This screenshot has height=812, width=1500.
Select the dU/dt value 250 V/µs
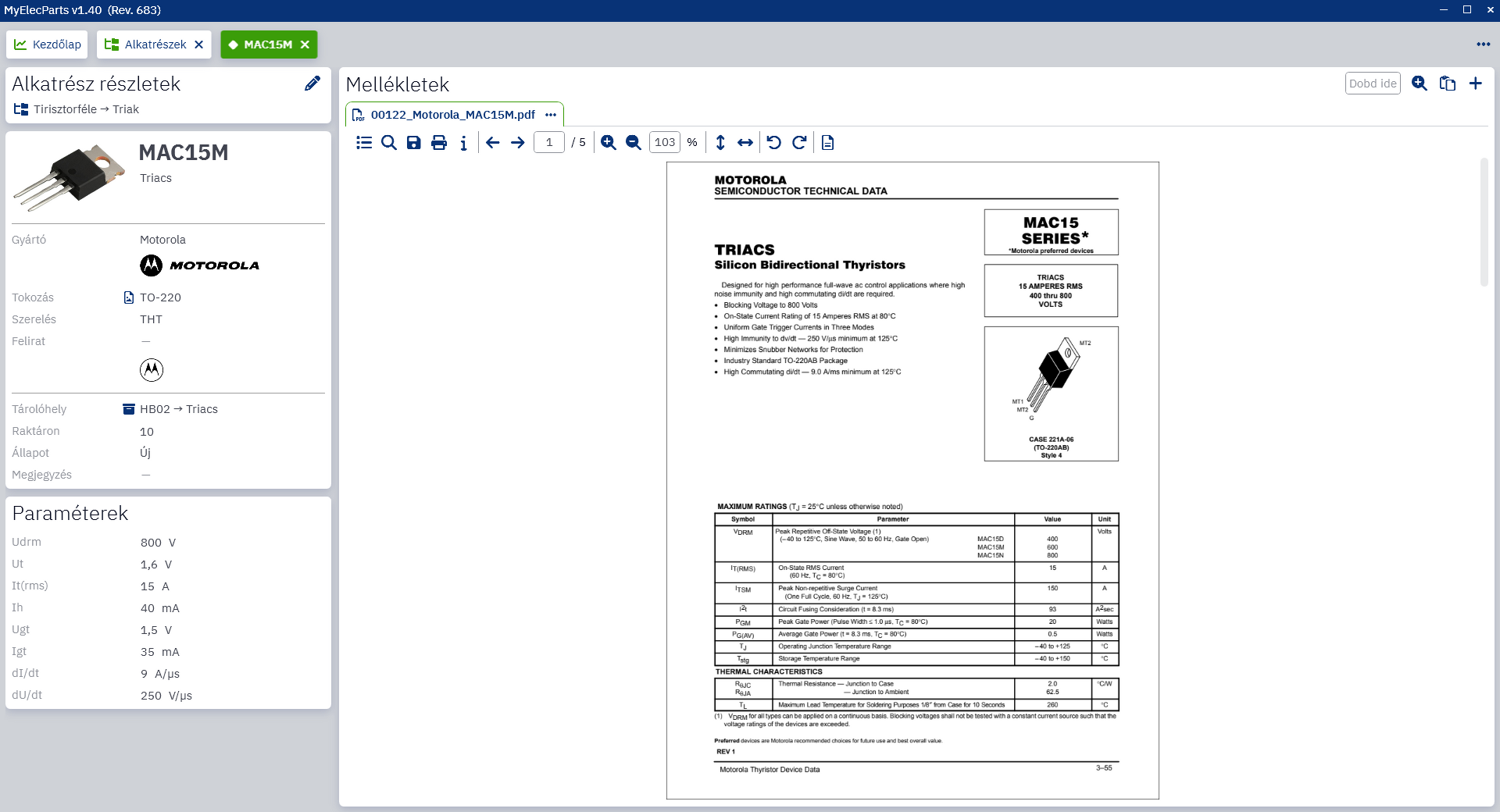pos(166,696)
